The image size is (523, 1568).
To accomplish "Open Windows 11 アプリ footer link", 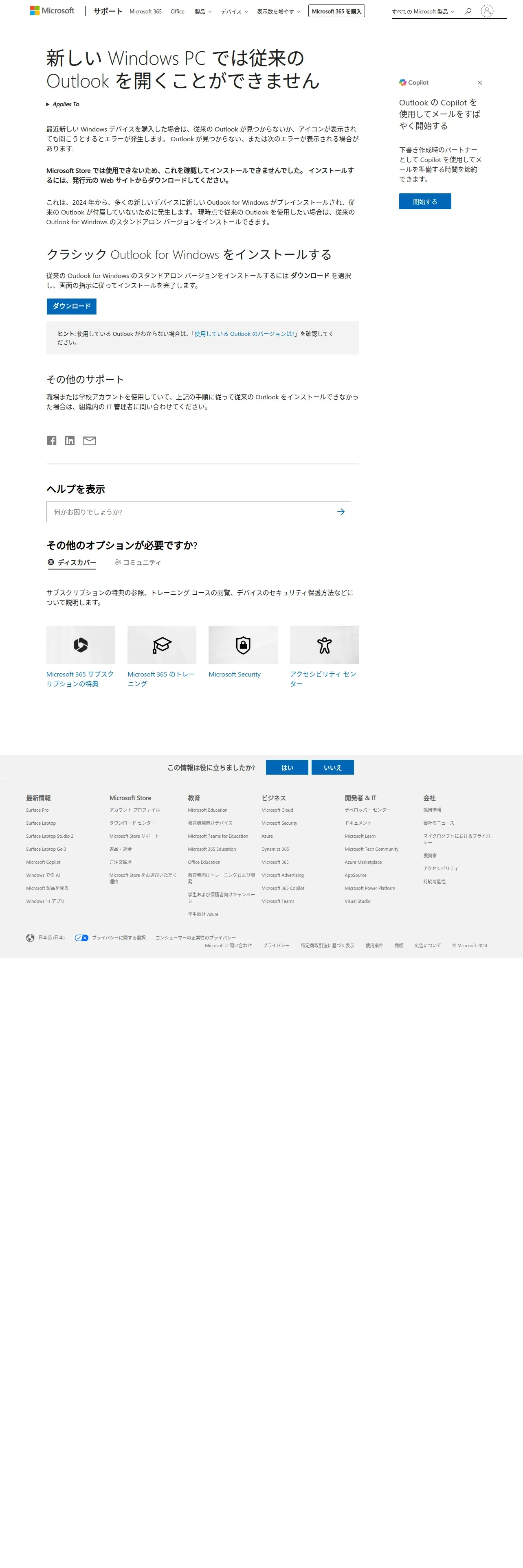I will pos(45,902).
